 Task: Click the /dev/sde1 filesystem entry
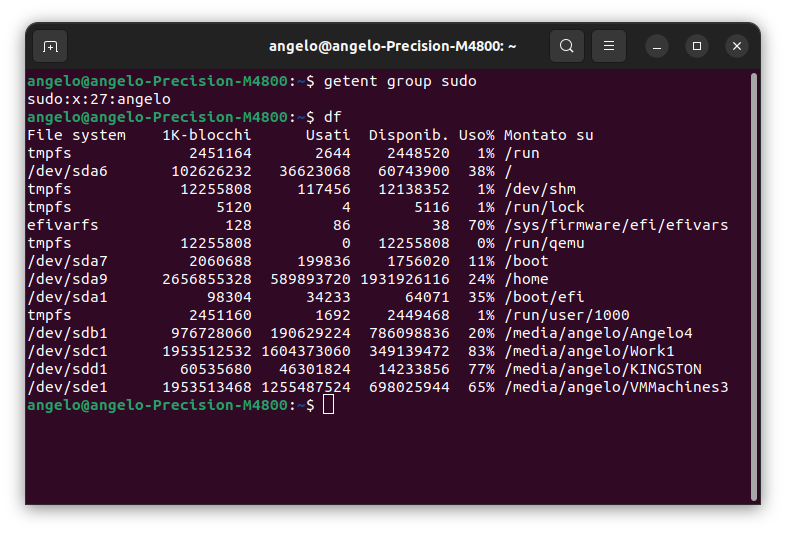(x=68, y=388)
